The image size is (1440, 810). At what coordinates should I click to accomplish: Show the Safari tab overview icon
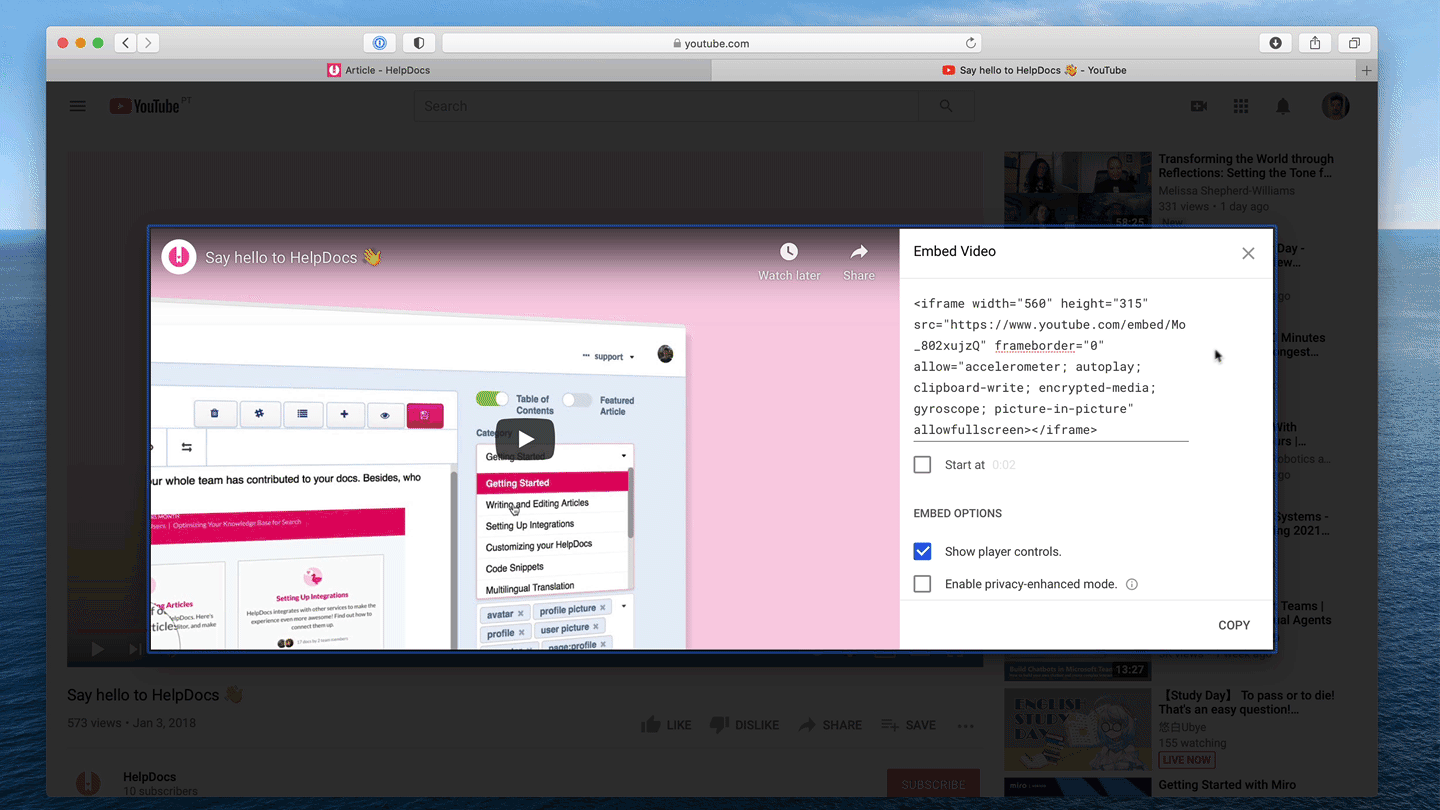point(1354,43)
